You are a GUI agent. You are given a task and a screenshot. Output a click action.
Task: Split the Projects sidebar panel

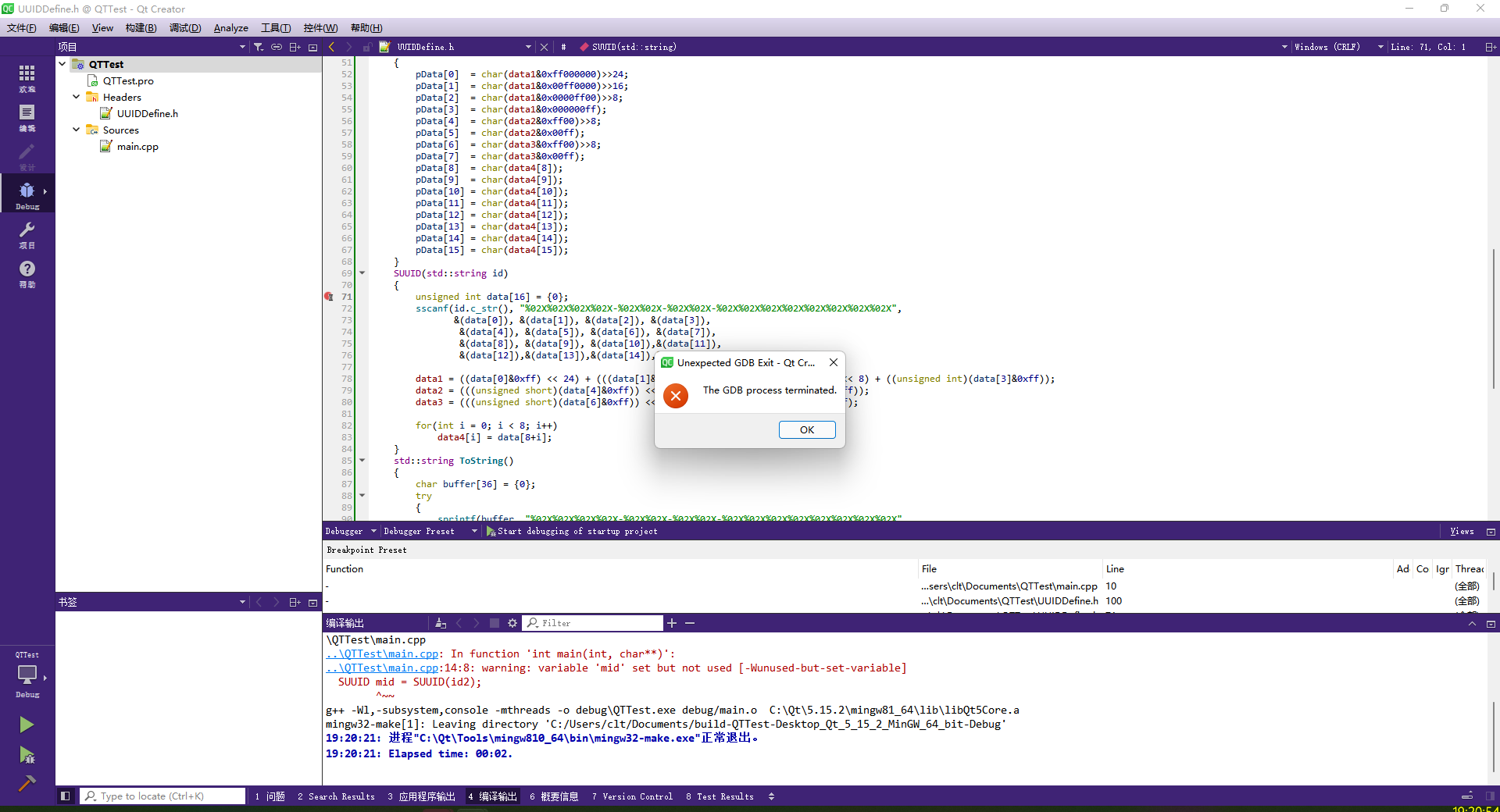(295, 47)
